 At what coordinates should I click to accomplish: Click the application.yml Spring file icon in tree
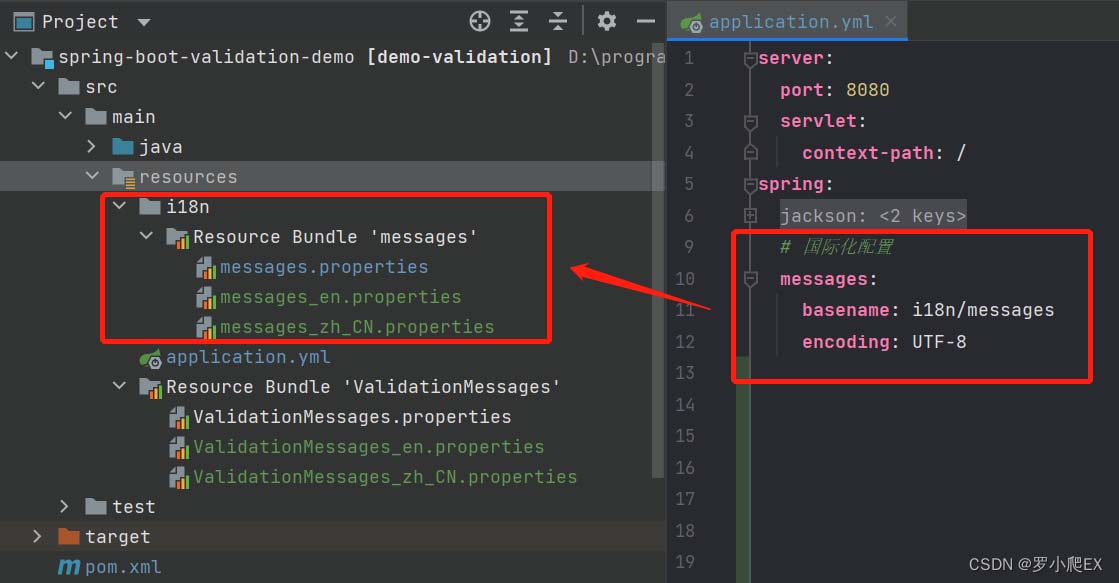[151, 358]
